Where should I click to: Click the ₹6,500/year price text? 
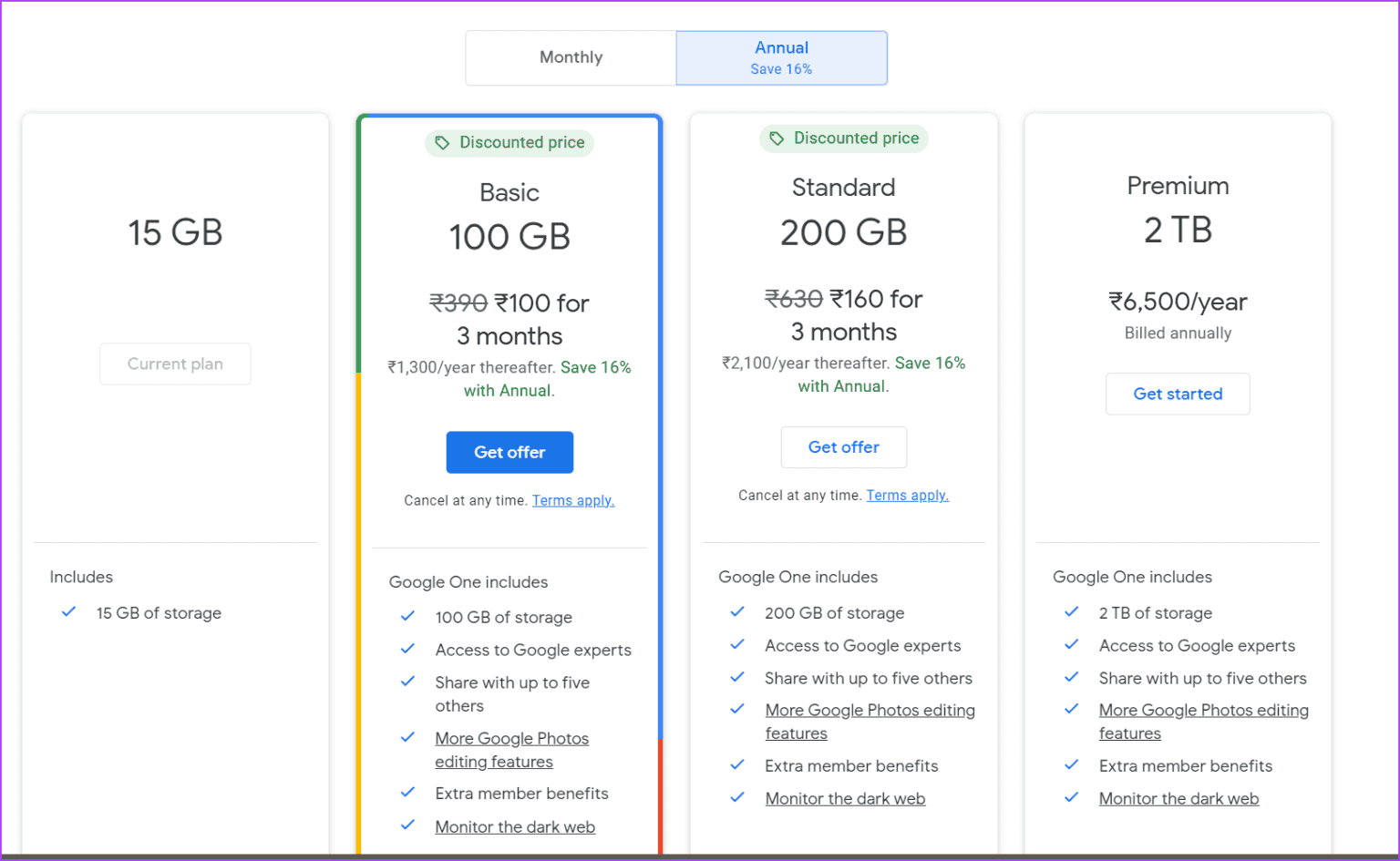coord(1178,302)
